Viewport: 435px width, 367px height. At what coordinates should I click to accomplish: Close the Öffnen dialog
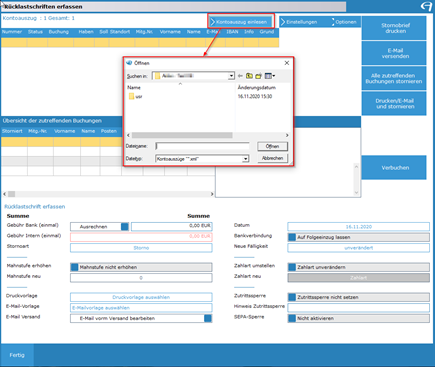coord(287,63)
